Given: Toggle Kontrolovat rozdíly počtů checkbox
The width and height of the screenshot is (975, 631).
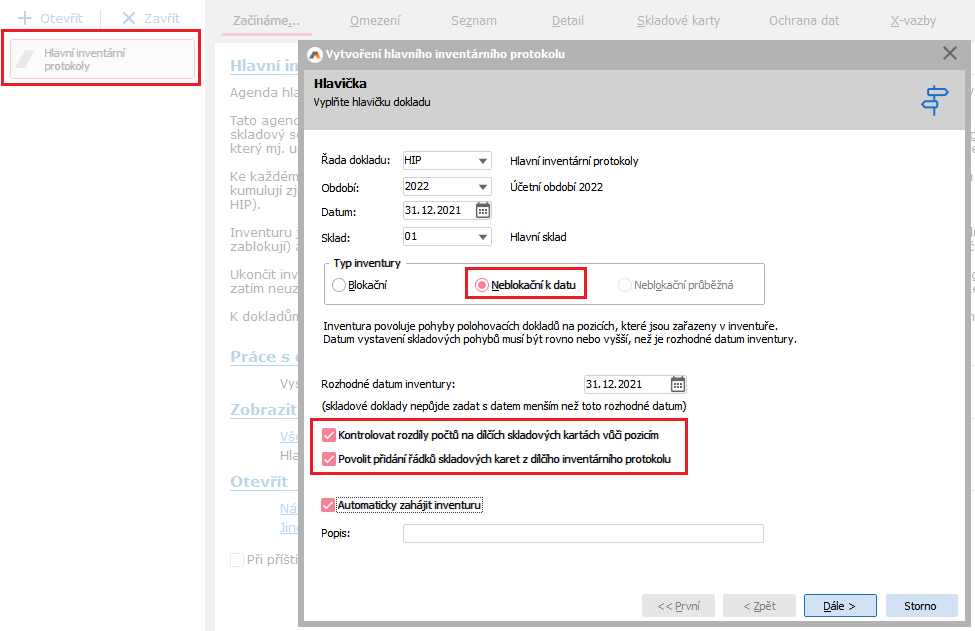Looking at the screenshot, I should [x=329, y=435].
